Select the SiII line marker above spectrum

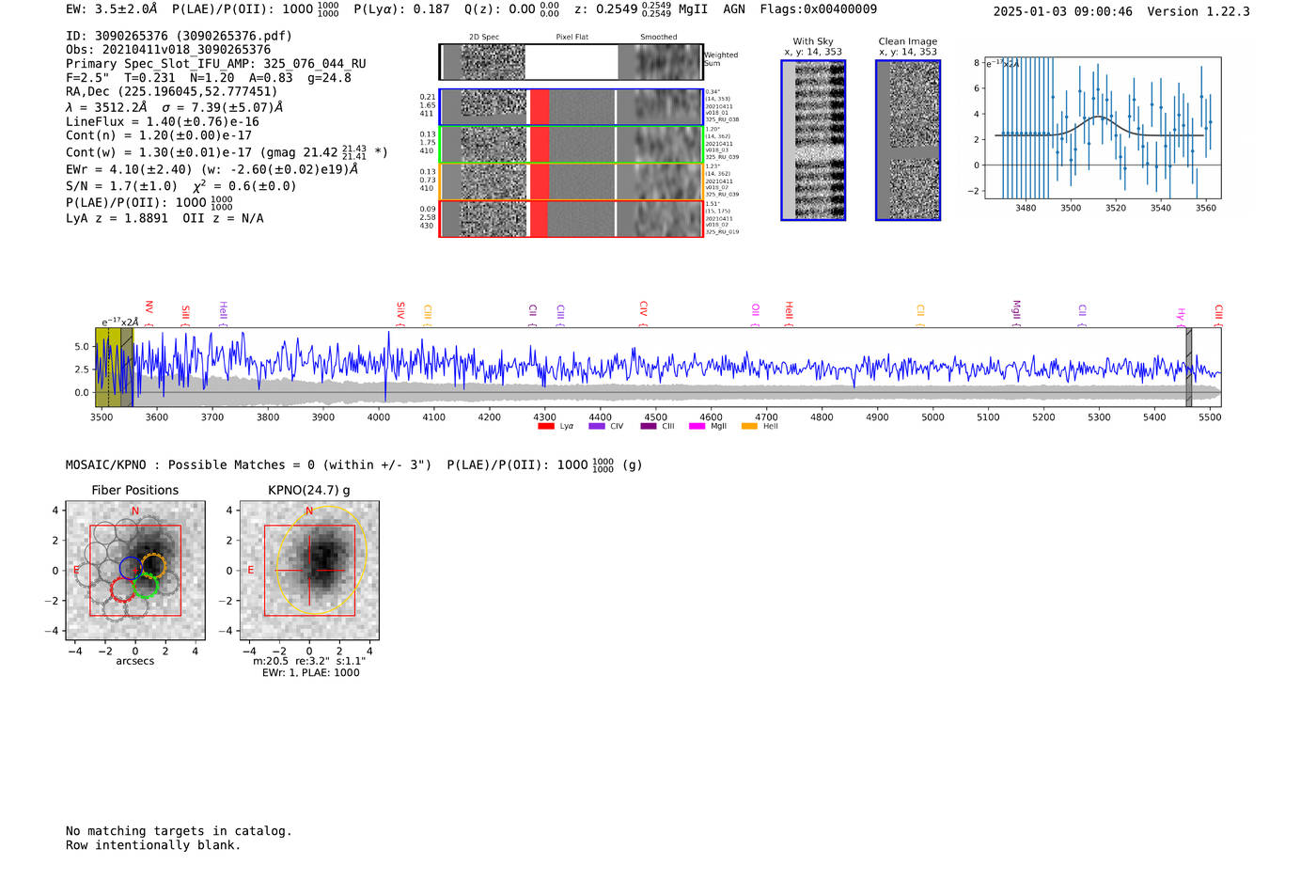coord(185,315)
